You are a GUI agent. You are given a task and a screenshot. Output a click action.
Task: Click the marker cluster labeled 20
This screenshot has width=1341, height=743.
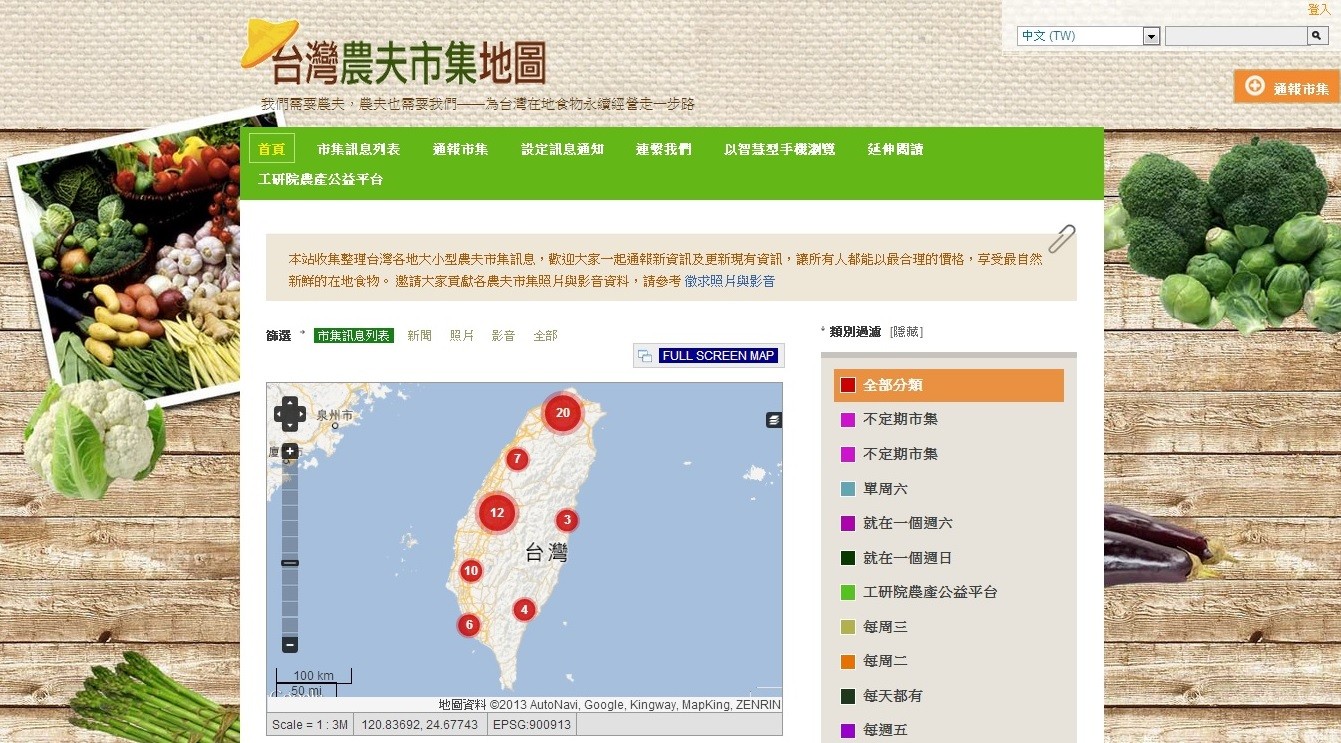pyautogui.click(x=562, y=412)
